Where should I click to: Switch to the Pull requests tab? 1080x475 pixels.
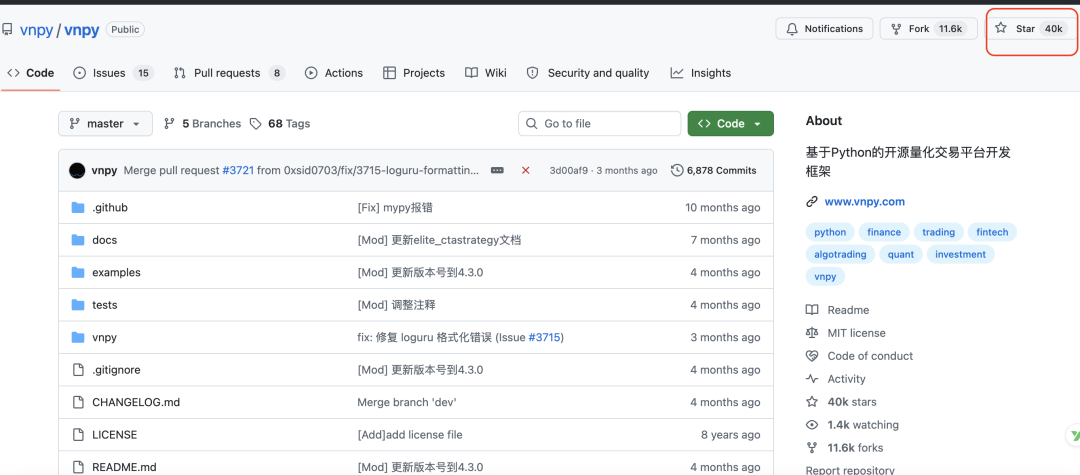pyautogui.click(x=229, y=73)
